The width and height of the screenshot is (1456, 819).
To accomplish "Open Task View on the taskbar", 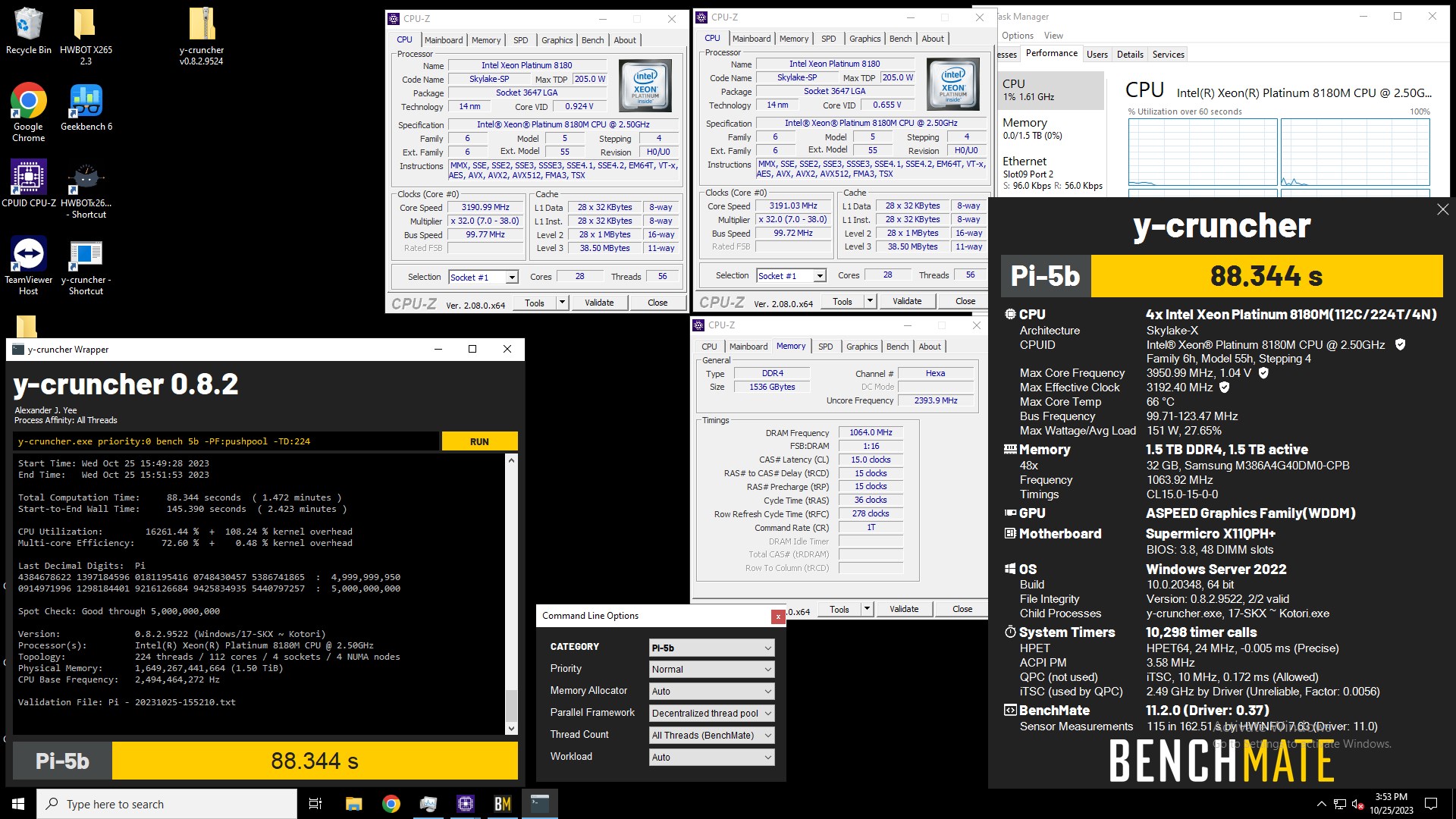I will tap(315, 804).
